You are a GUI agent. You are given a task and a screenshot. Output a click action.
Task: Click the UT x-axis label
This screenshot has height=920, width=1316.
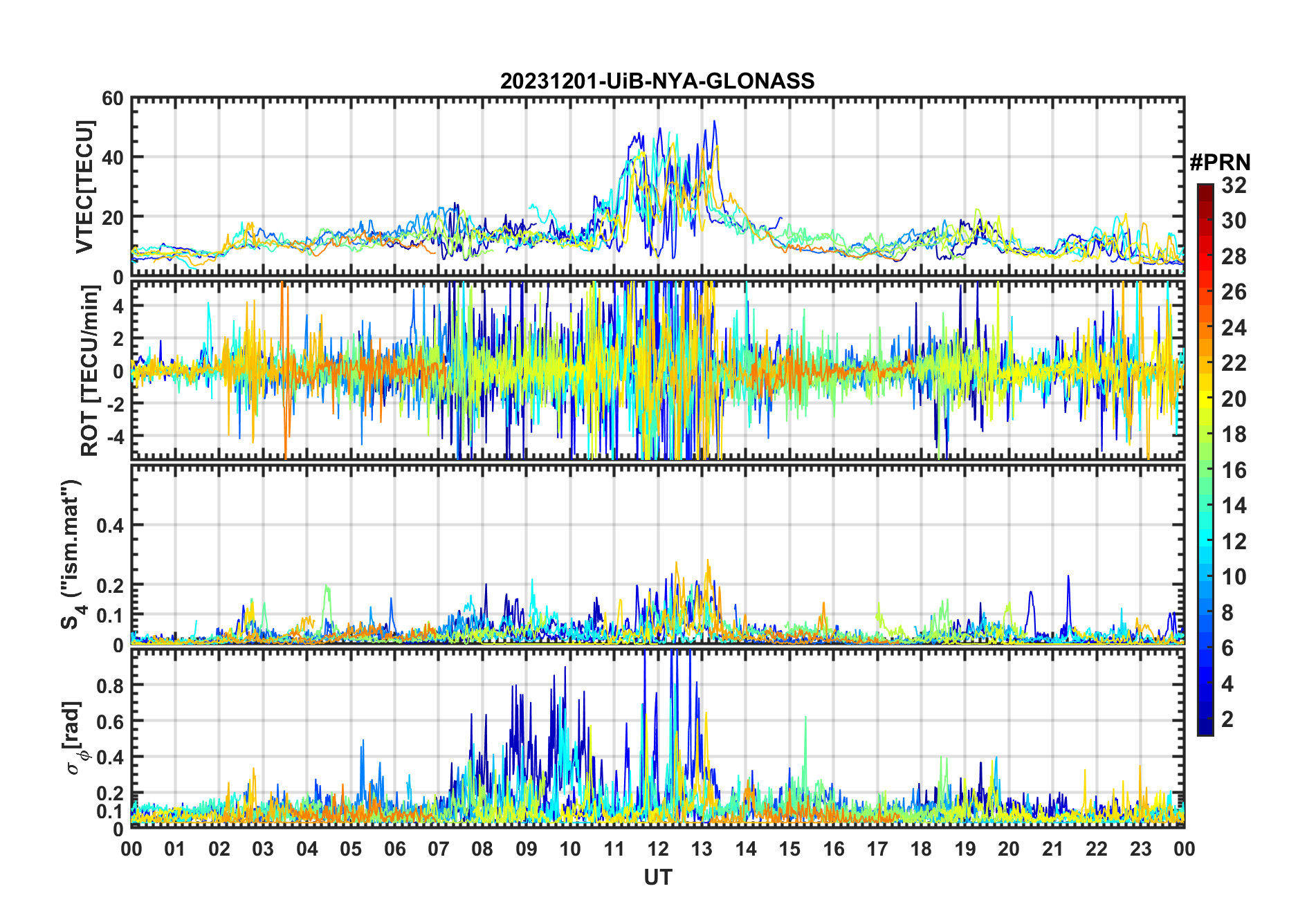[x=657, y=878]
